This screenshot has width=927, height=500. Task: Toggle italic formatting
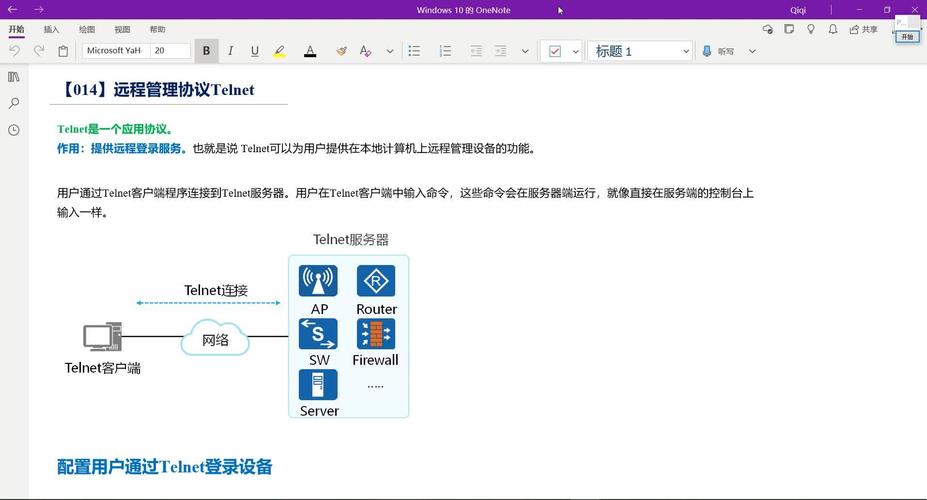point(231,51)
